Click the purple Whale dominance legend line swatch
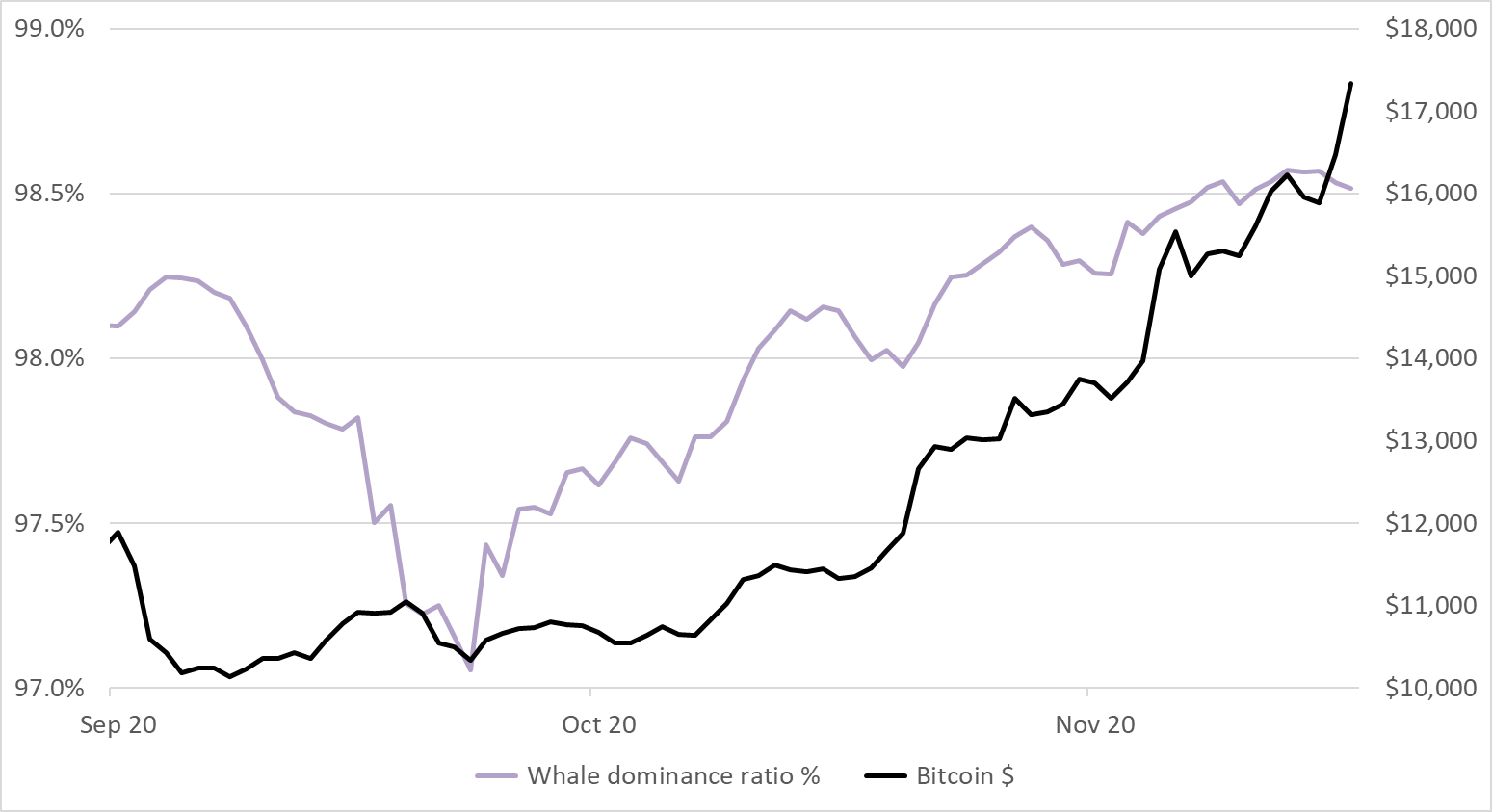The height and width of the screenshot is (812, 1492). [x=497, y=776]
